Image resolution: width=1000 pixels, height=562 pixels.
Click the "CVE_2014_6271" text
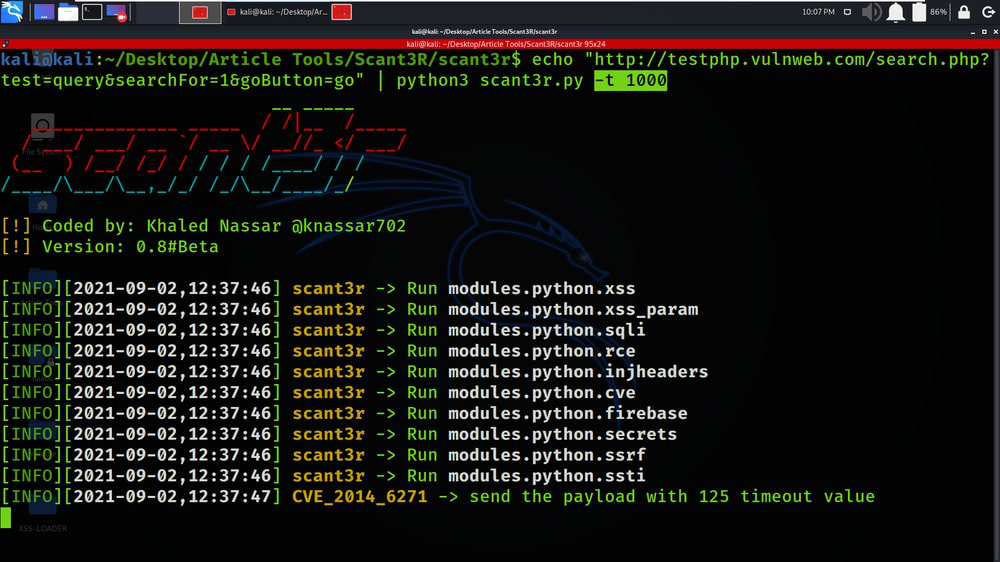(x=360, y=496)
